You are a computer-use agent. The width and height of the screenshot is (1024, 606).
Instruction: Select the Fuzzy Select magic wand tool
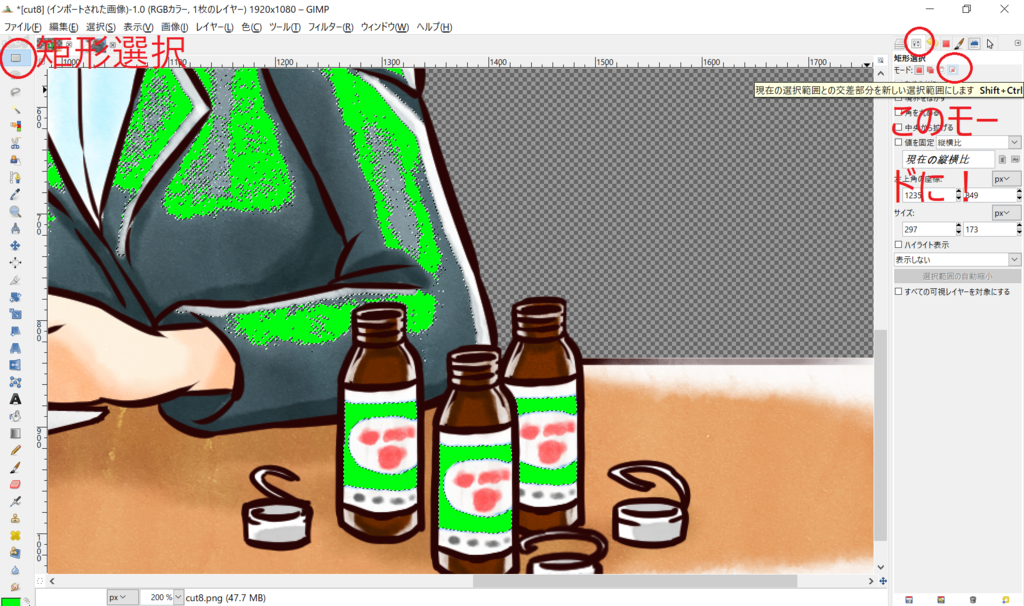[x=16, y=109]
